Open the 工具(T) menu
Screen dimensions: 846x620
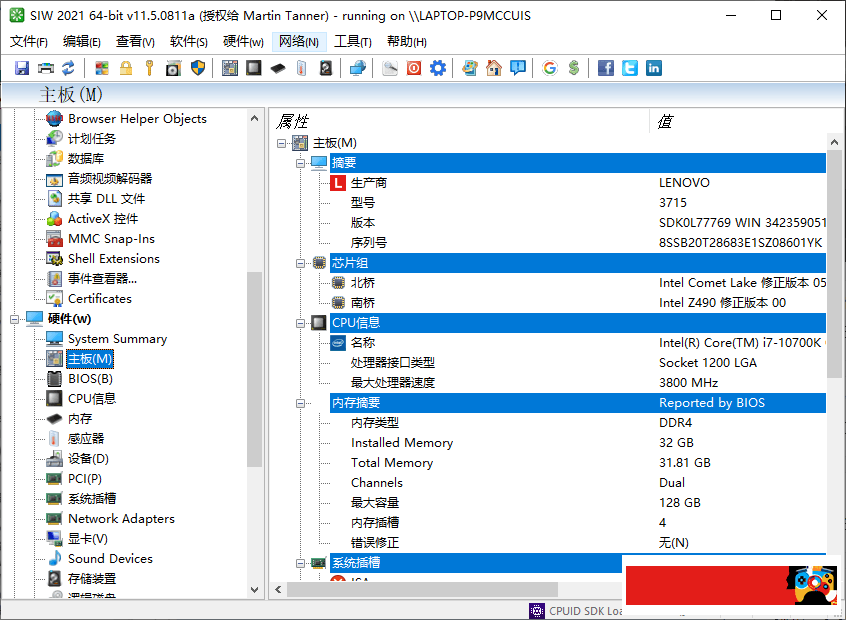point(352,41)
